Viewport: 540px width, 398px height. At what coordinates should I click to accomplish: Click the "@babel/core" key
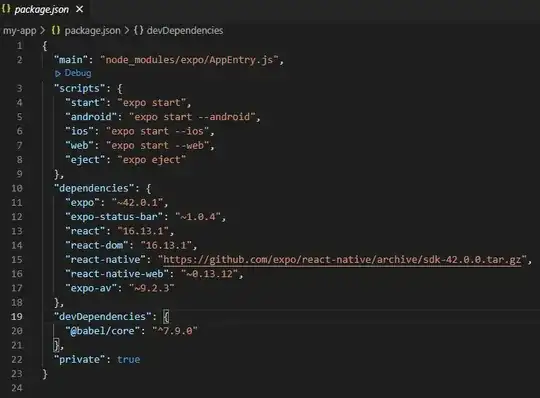(103, 331)
